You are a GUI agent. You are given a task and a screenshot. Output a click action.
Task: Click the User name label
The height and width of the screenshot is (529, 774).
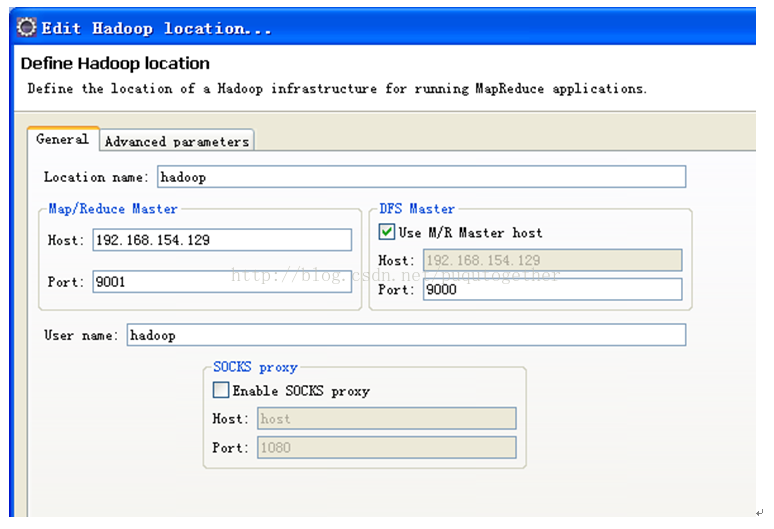(x=81, y=336)
